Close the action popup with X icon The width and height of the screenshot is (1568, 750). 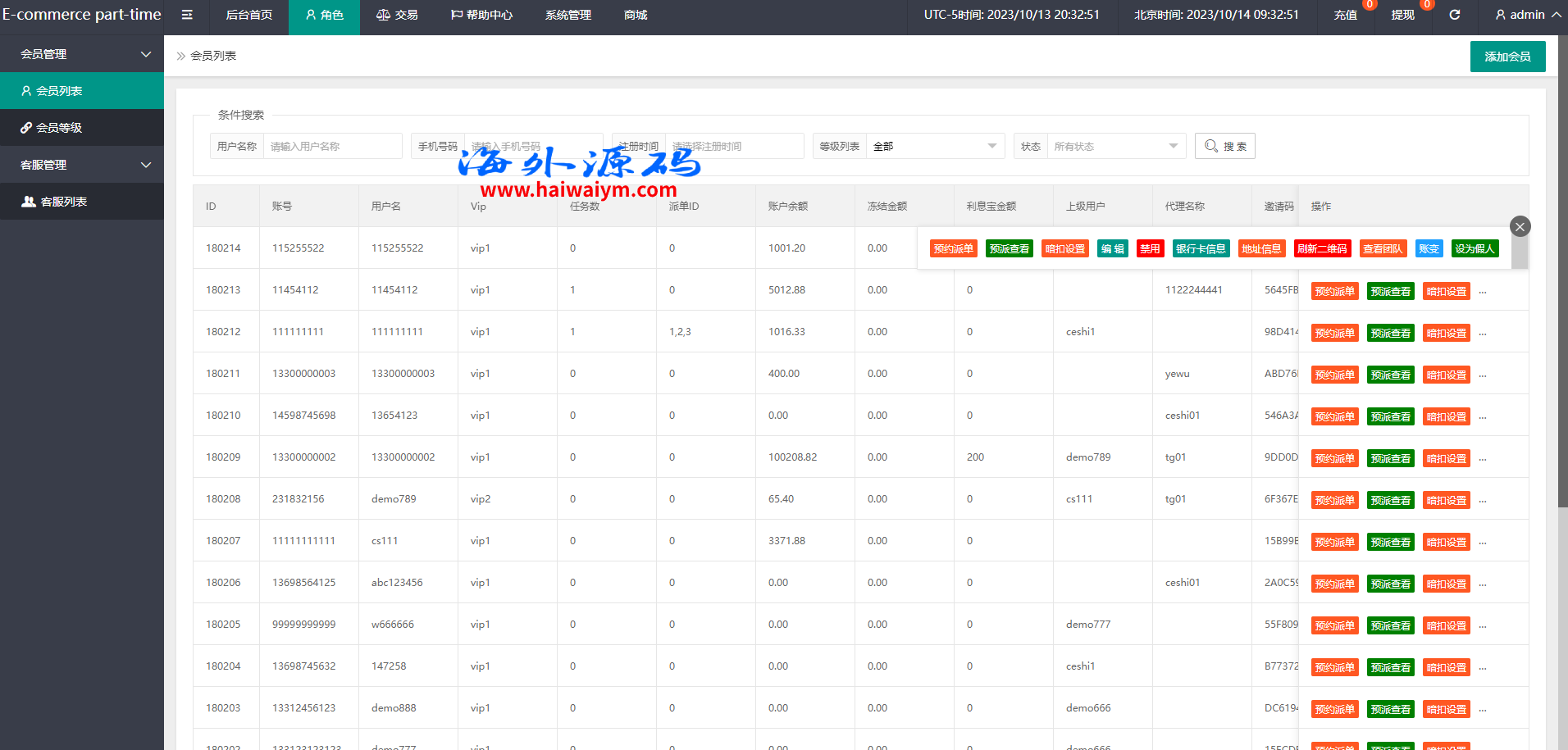click(1520, 227)
